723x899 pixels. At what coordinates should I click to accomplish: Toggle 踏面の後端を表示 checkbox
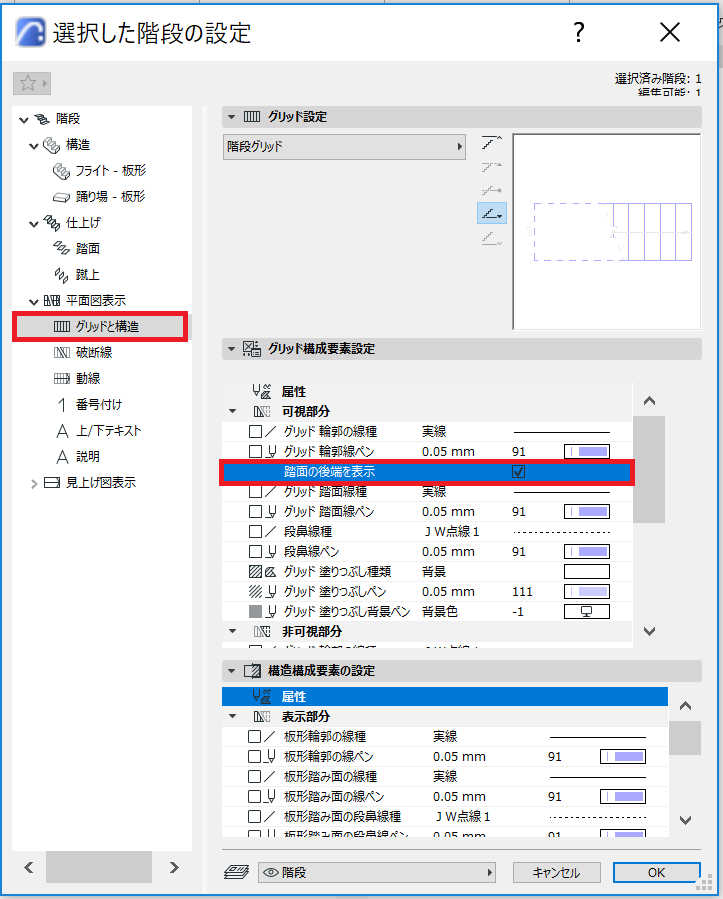tap(518, 472)
